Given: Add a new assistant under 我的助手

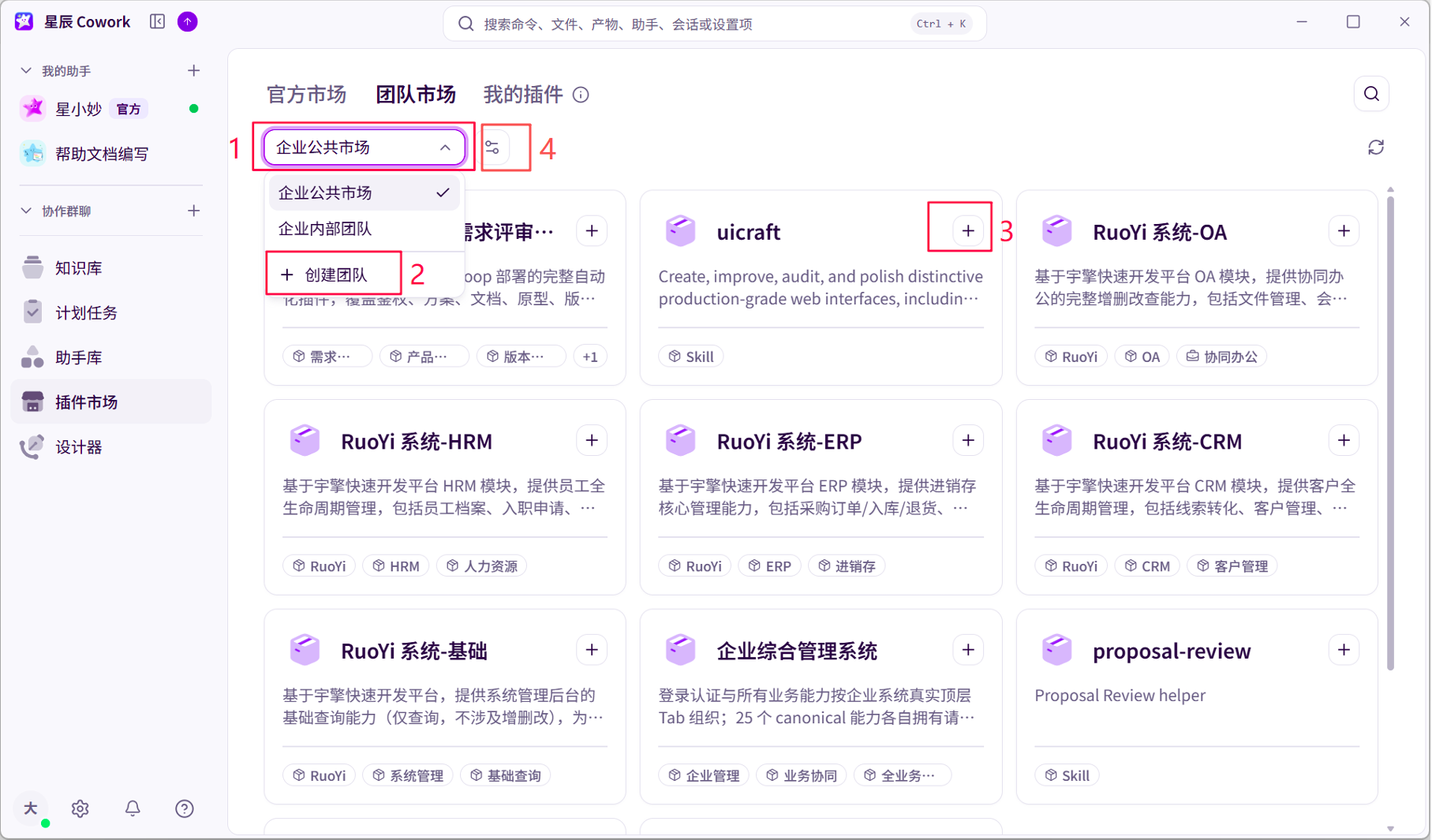Looking at the screenshot, I should 194,71.
